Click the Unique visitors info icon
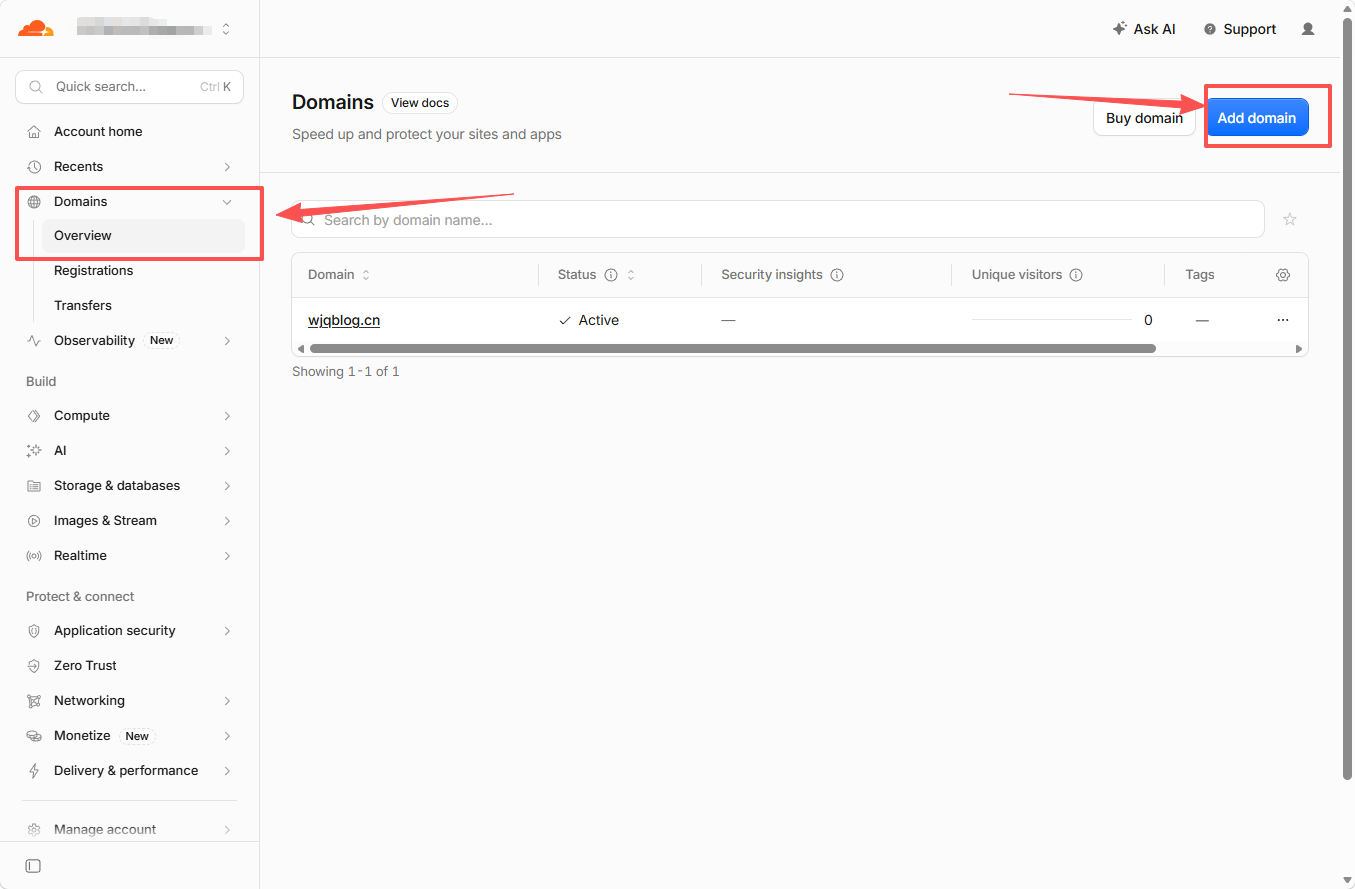Viewport: 1355px width, 889px height. [1077, 275]
